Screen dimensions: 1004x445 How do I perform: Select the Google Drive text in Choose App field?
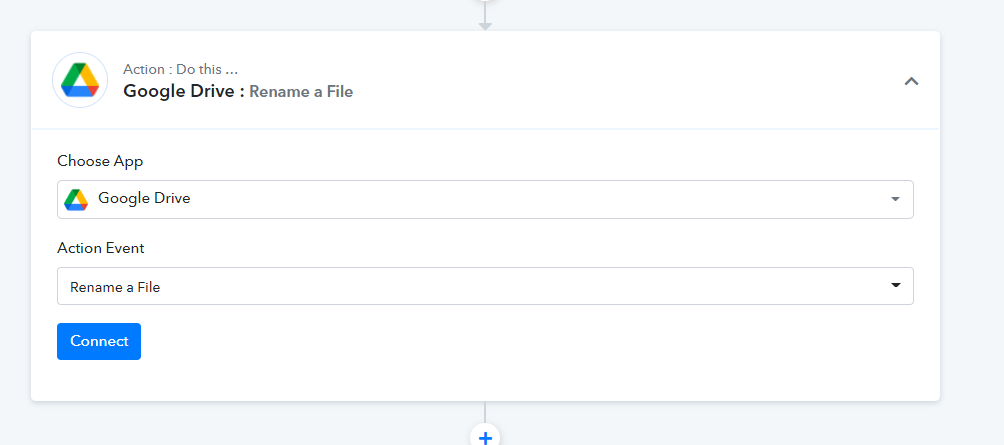[144, 198]
